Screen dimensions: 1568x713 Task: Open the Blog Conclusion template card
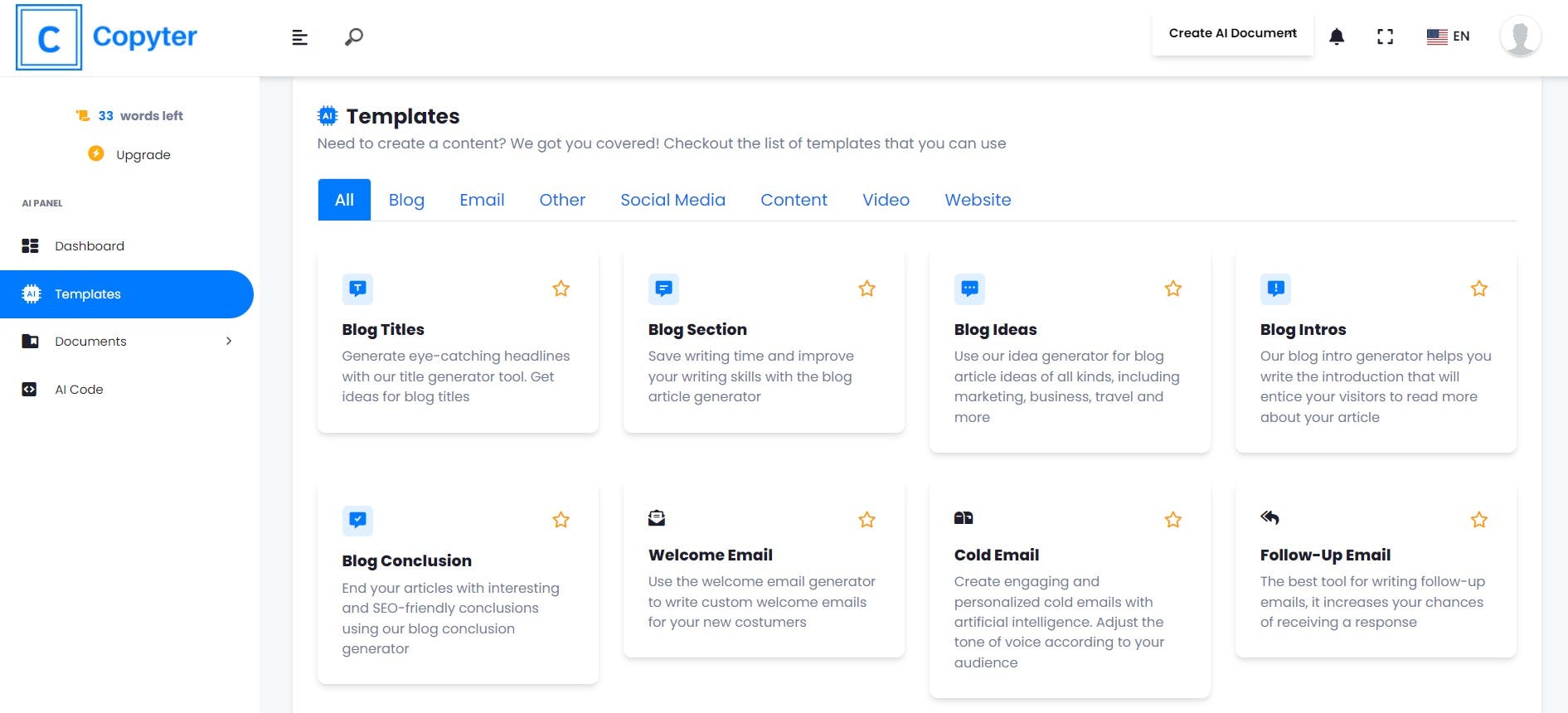point(457,580)
